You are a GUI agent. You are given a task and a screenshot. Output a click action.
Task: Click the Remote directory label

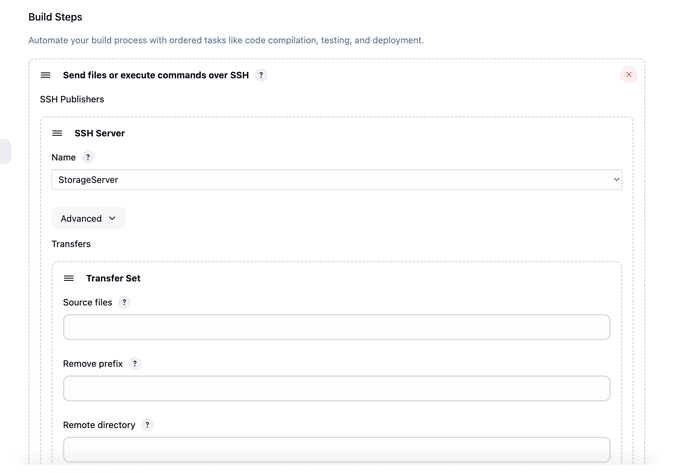99,425
